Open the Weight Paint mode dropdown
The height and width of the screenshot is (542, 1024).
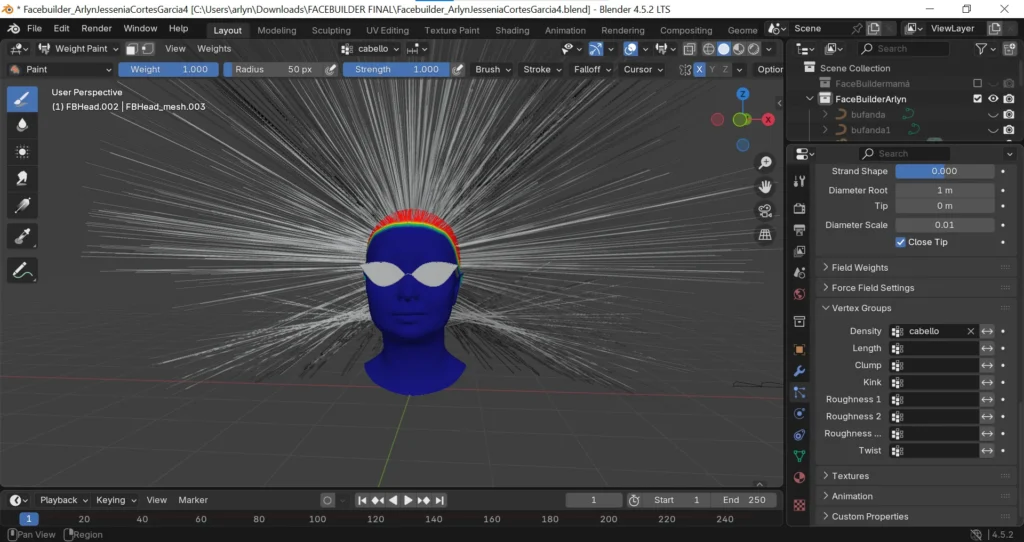click(x=78, y=48)
